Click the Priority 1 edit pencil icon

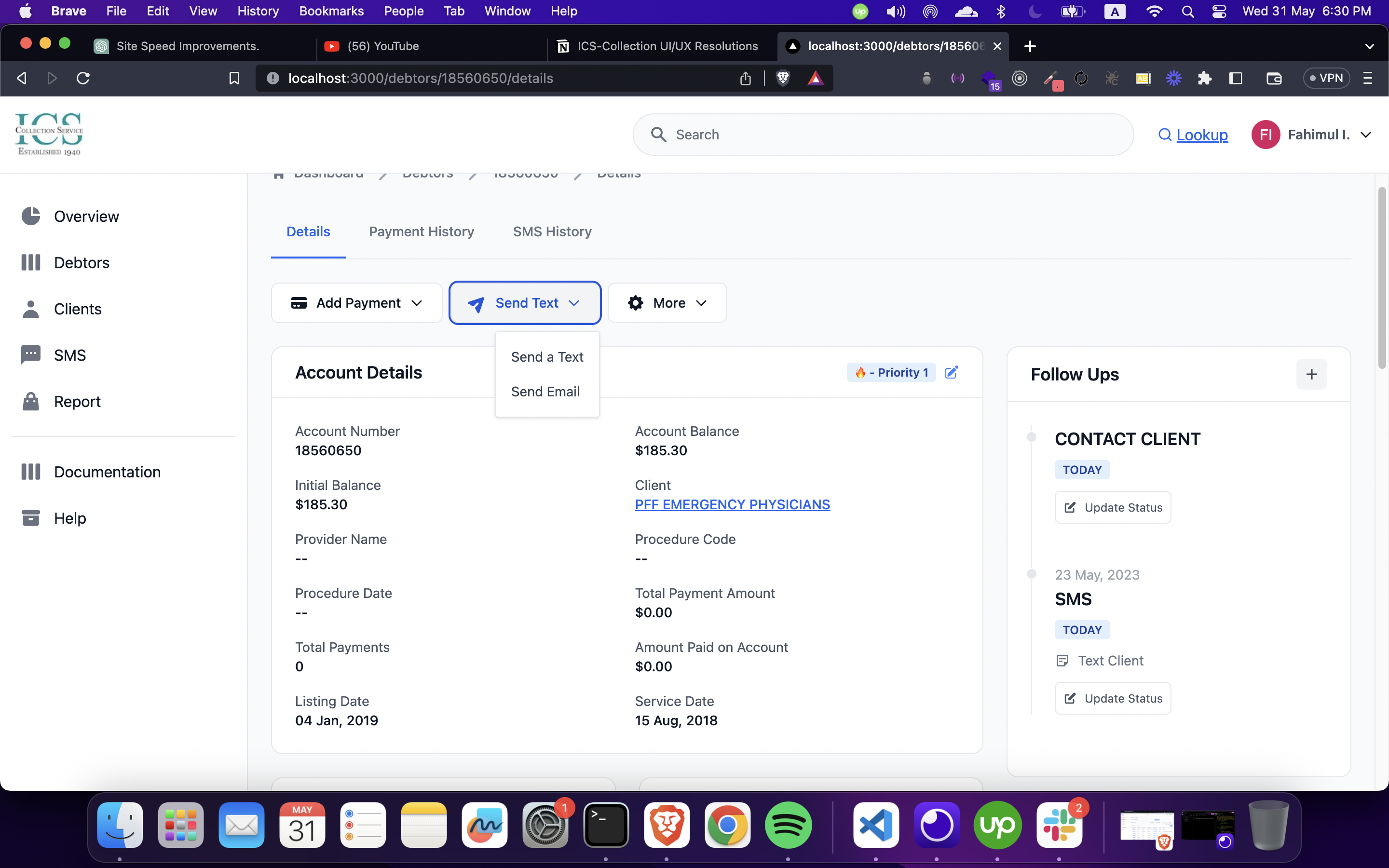(x=951, y=373)
